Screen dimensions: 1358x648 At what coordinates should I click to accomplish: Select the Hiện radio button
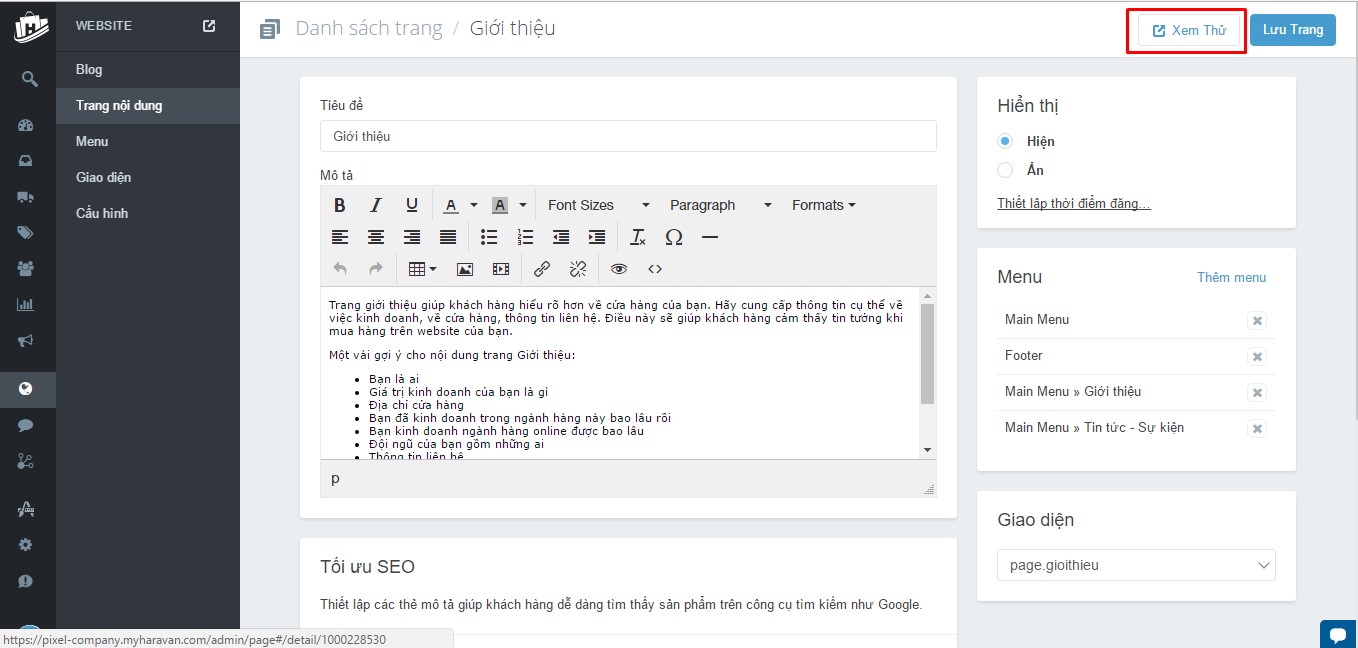click(1005, 141)
